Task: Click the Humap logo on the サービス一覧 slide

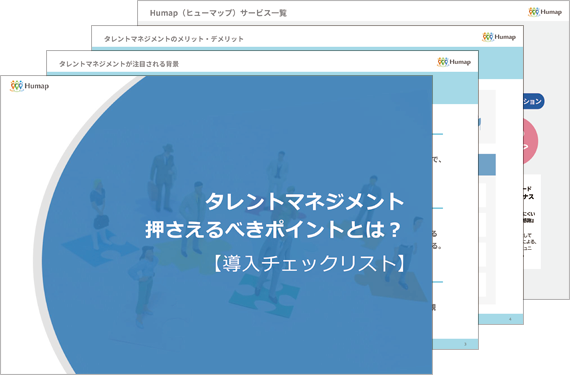Action: [545, 12]
